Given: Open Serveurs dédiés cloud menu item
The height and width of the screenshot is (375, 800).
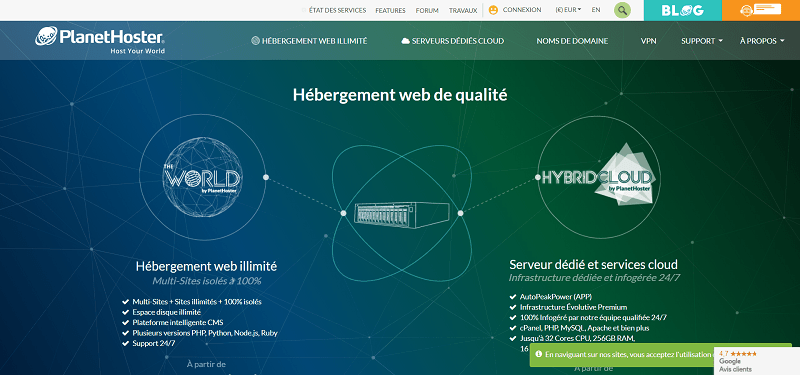Looking at the screenshot, I should pos(453,41).
